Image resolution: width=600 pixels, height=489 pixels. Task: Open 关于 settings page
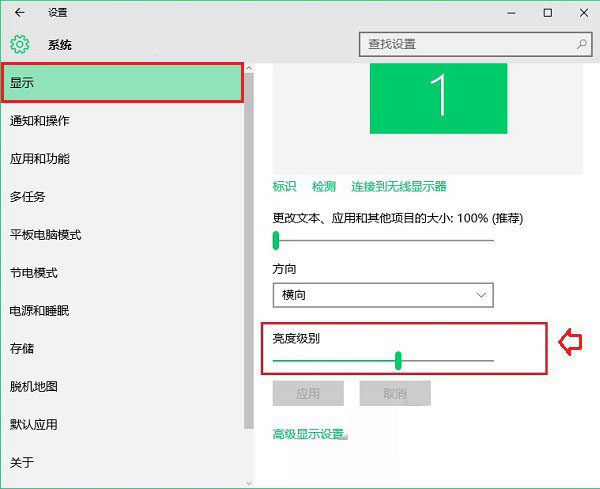point(122,463)
